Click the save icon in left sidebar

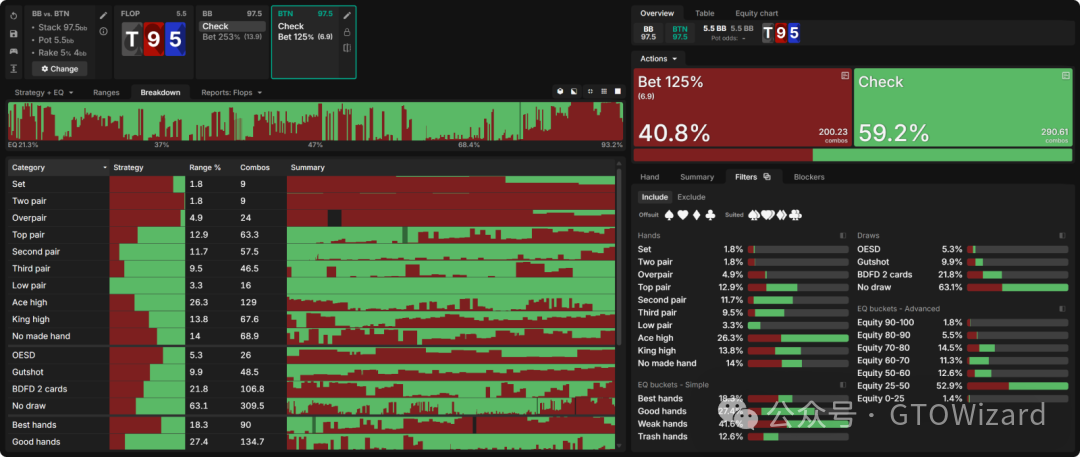click(x=14, y=33)
